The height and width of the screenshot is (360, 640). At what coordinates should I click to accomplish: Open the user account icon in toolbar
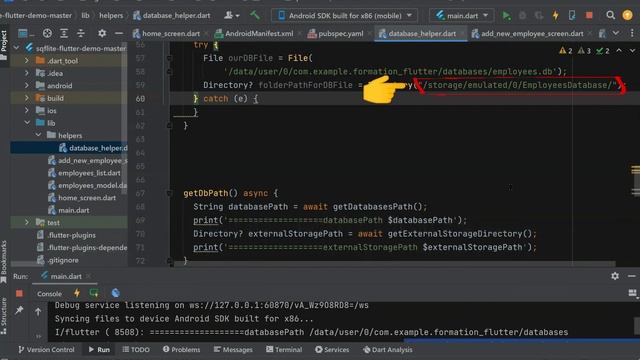(231, 16)
